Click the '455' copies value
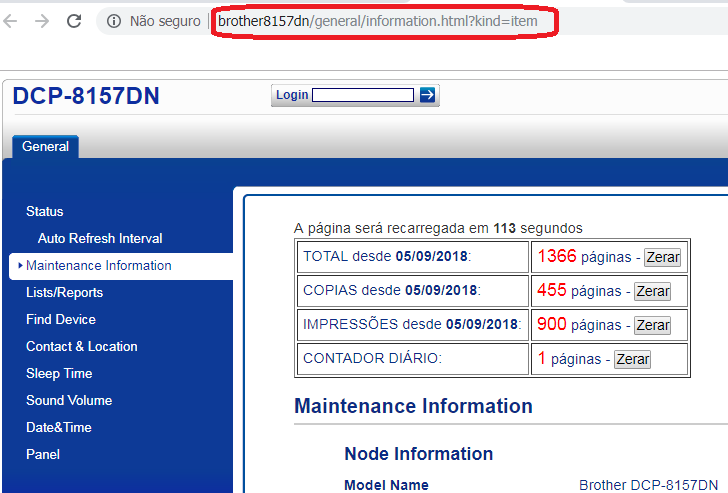The height and width of the screenshot is (493, 728). [x=552, y=290]
